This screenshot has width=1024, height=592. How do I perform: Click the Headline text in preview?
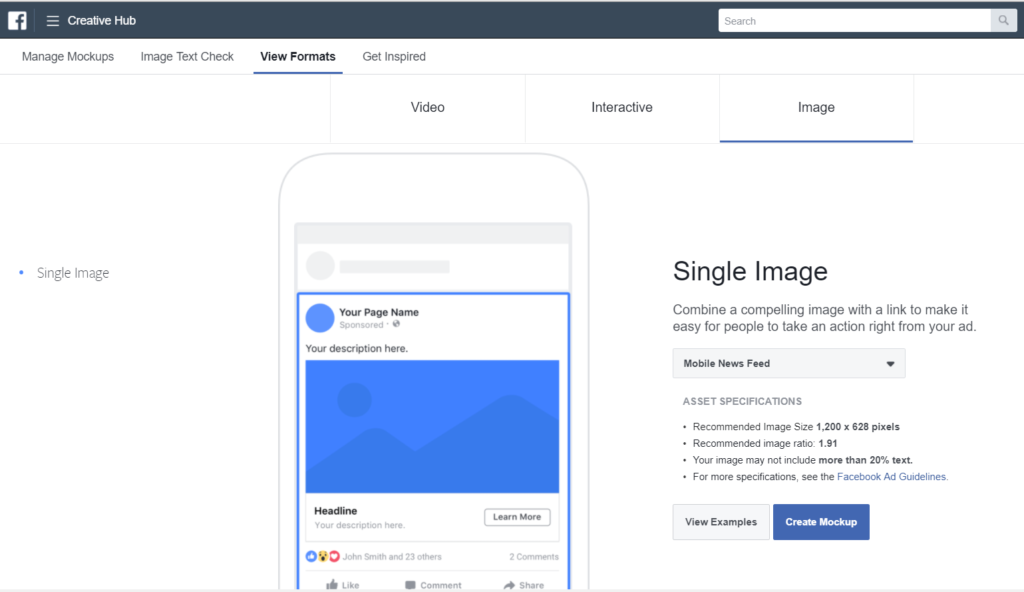tap(336, 511)
